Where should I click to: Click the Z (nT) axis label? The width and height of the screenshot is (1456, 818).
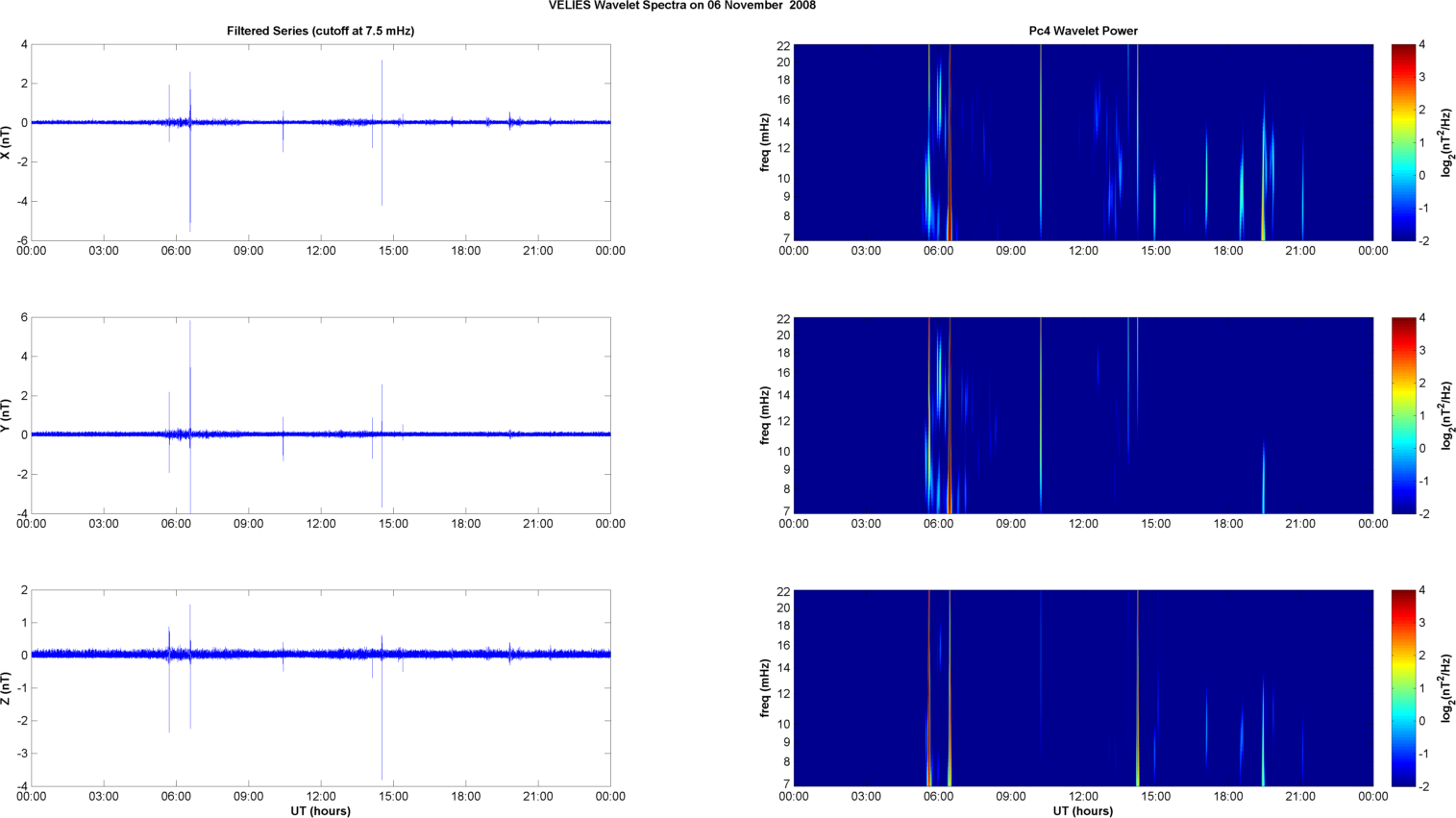[6, 688]
